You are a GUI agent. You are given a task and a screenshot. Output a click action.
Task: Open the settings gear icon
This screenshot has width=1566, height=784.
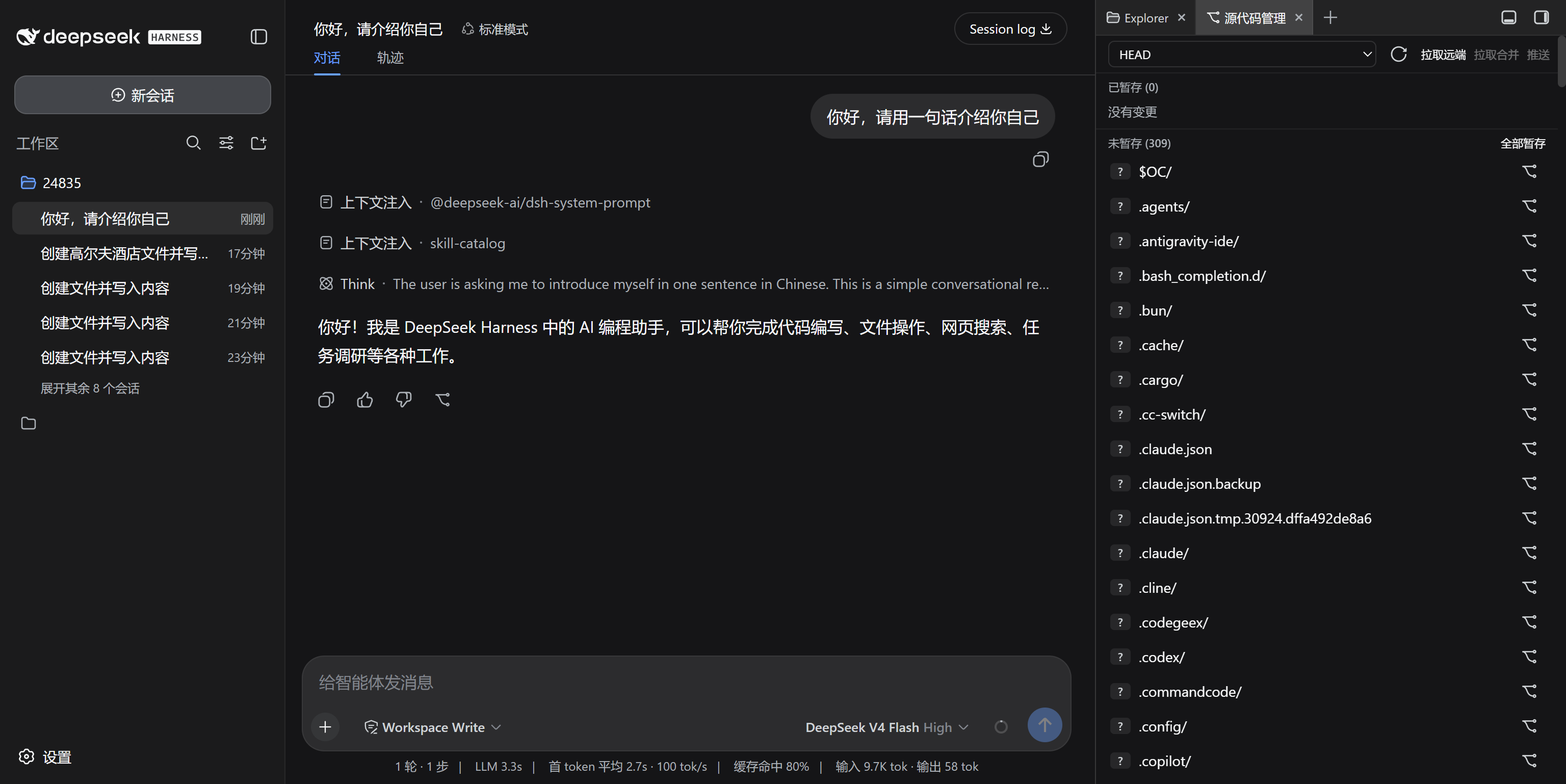click(x=26, y=756)
